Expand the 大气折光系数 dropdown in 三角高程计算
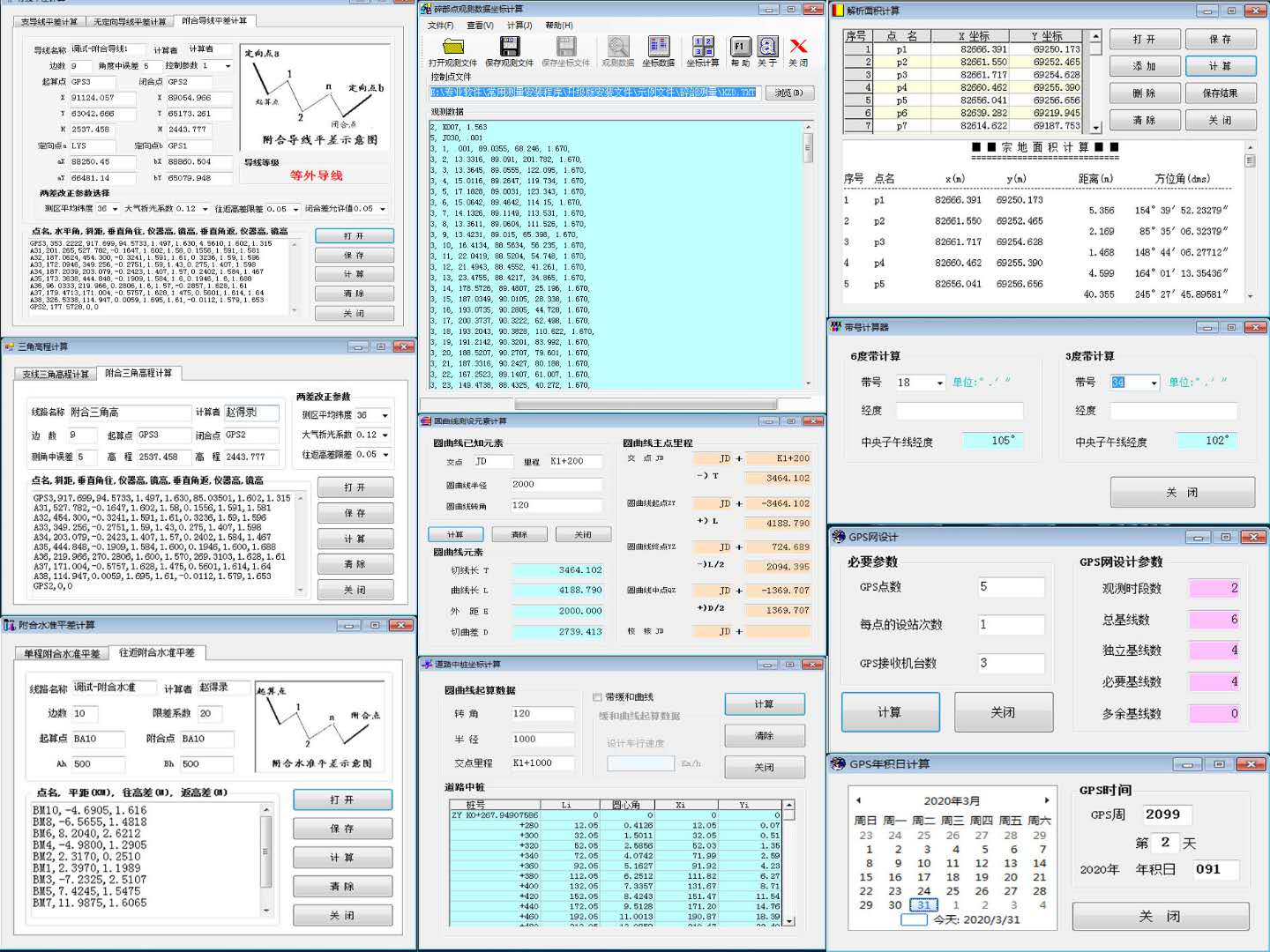Image resolution: width=1270 pixels, height=952 pixels. click(x=385, y=435)
